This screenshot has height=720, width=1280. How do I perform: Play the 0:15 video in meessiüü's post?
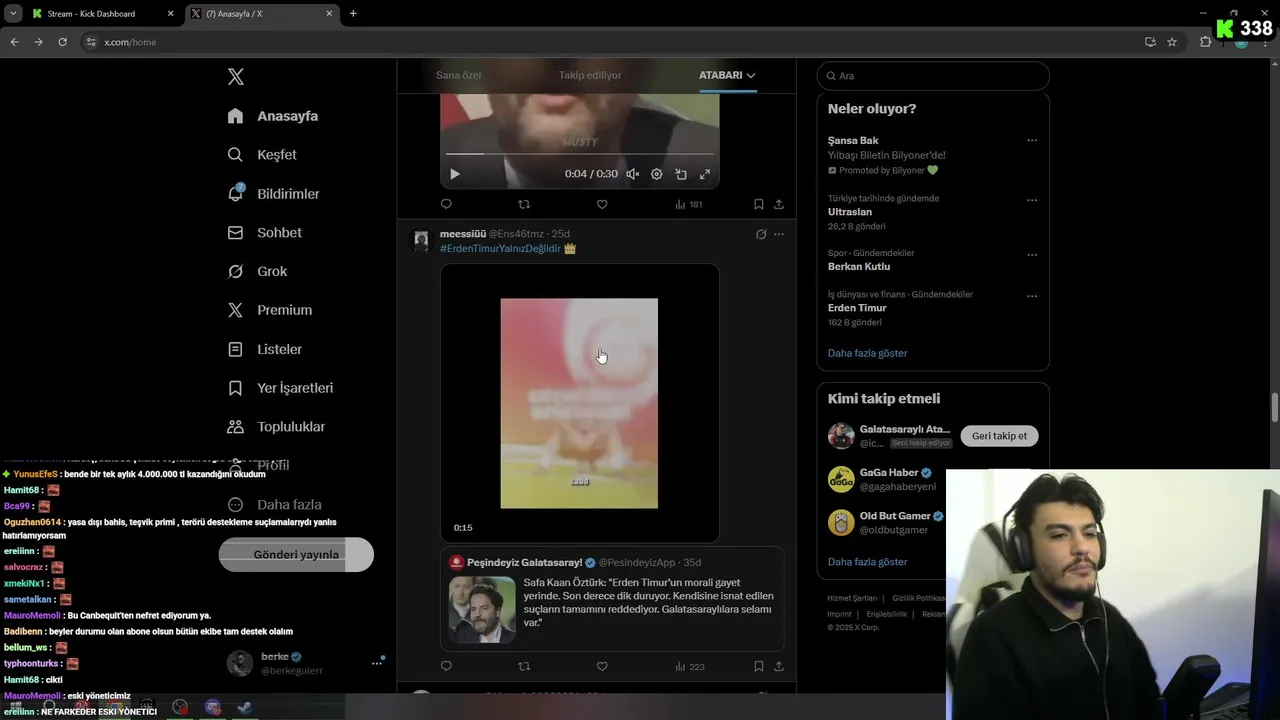coord(579,403)
